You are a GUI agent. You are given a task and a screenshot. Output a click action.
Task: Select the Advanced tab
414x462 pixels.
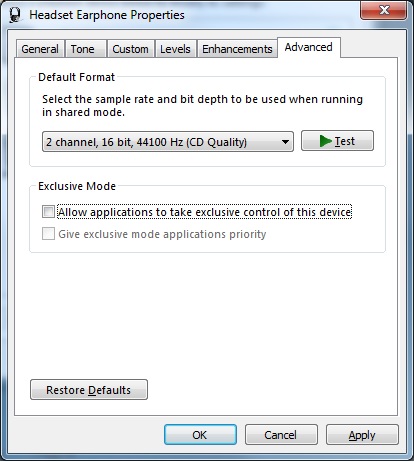(x=309, y=47)
